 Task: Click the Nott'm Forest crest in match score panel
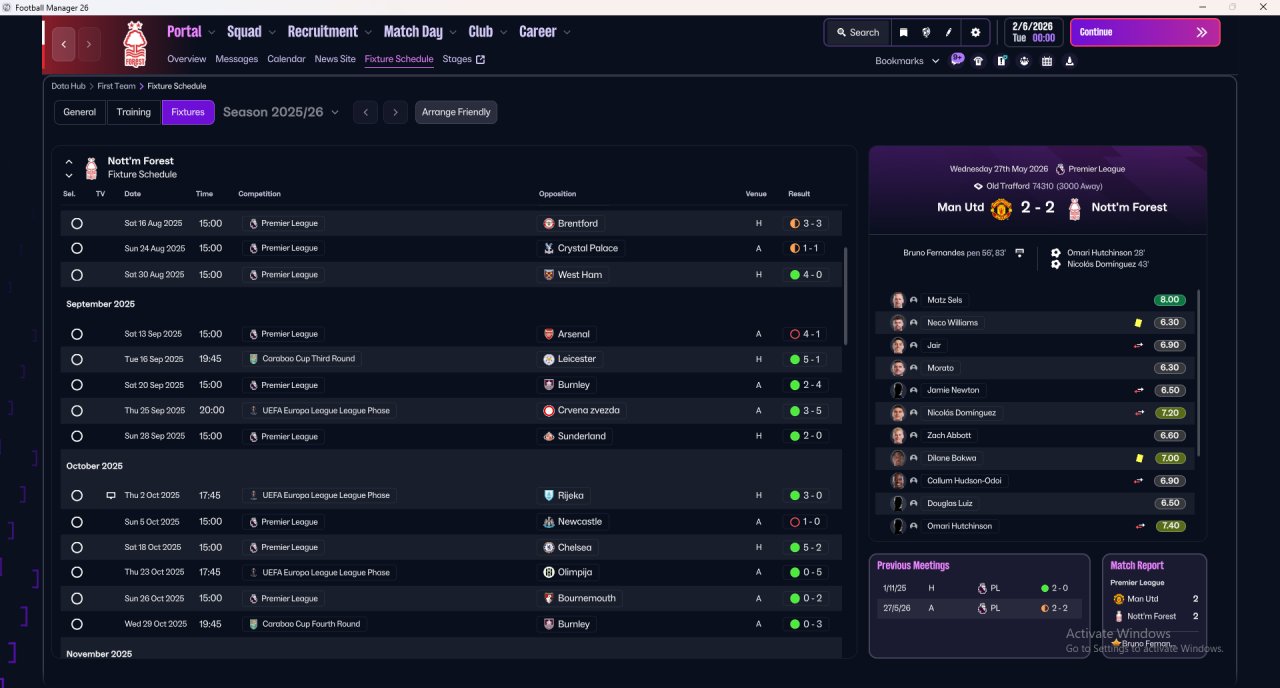tap(1075, 208)
